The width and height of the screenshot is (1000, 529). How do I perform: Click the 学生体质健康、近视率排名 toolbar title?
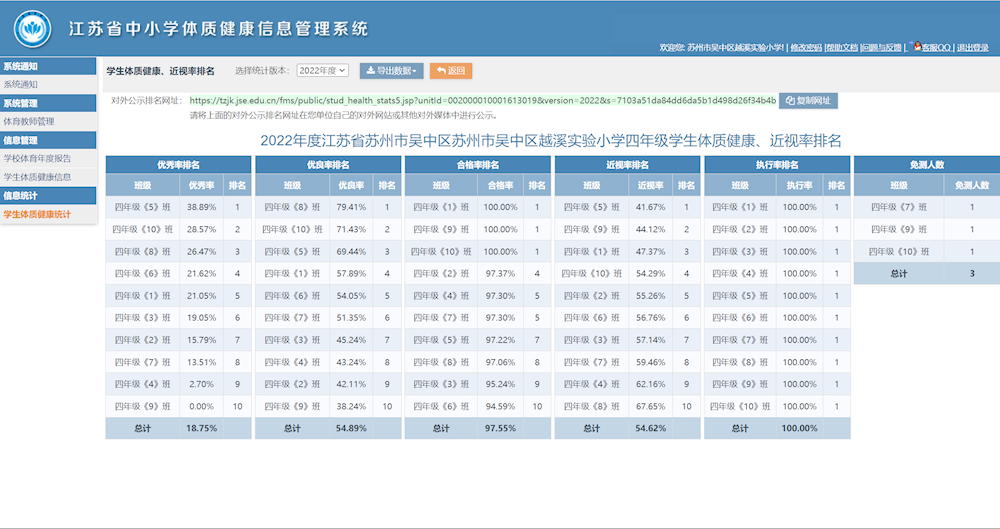[x=161, y=71]
